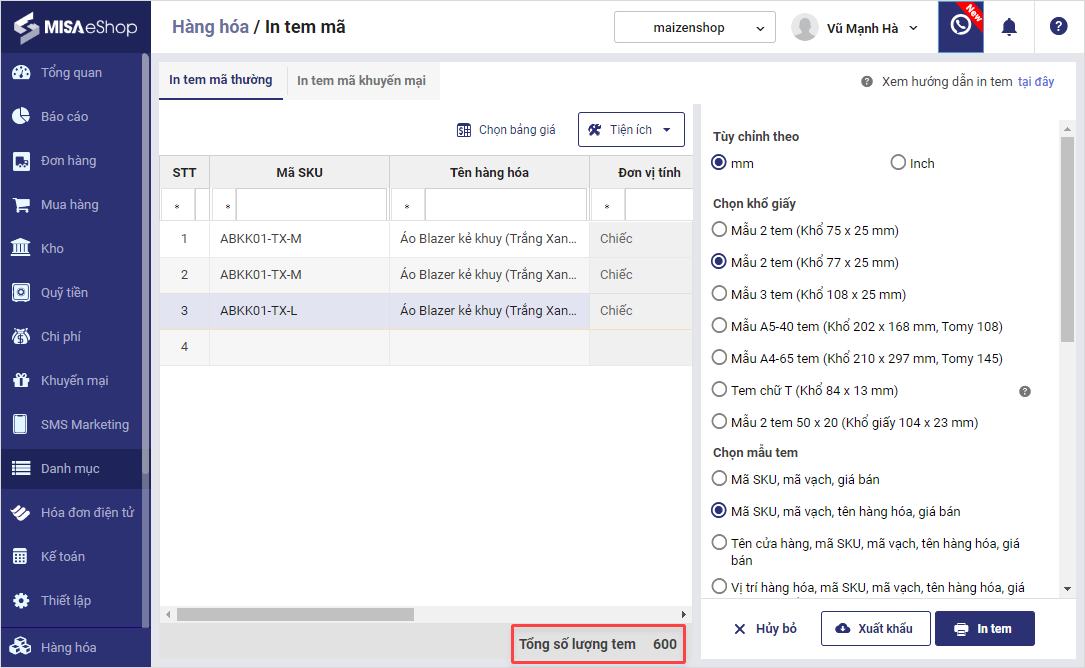Select template Mã SKU, mã vạch, giá bán
Screen dimensions: 1085x668
coord(720,479)
